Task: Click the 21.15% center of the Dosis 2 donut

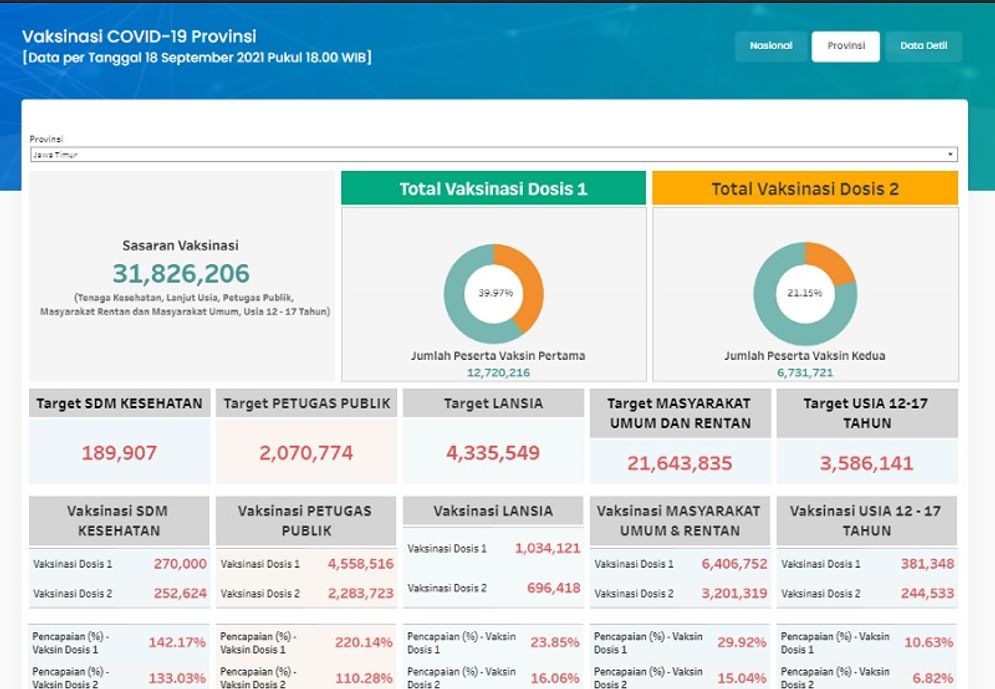Action: tap(804, 293)
